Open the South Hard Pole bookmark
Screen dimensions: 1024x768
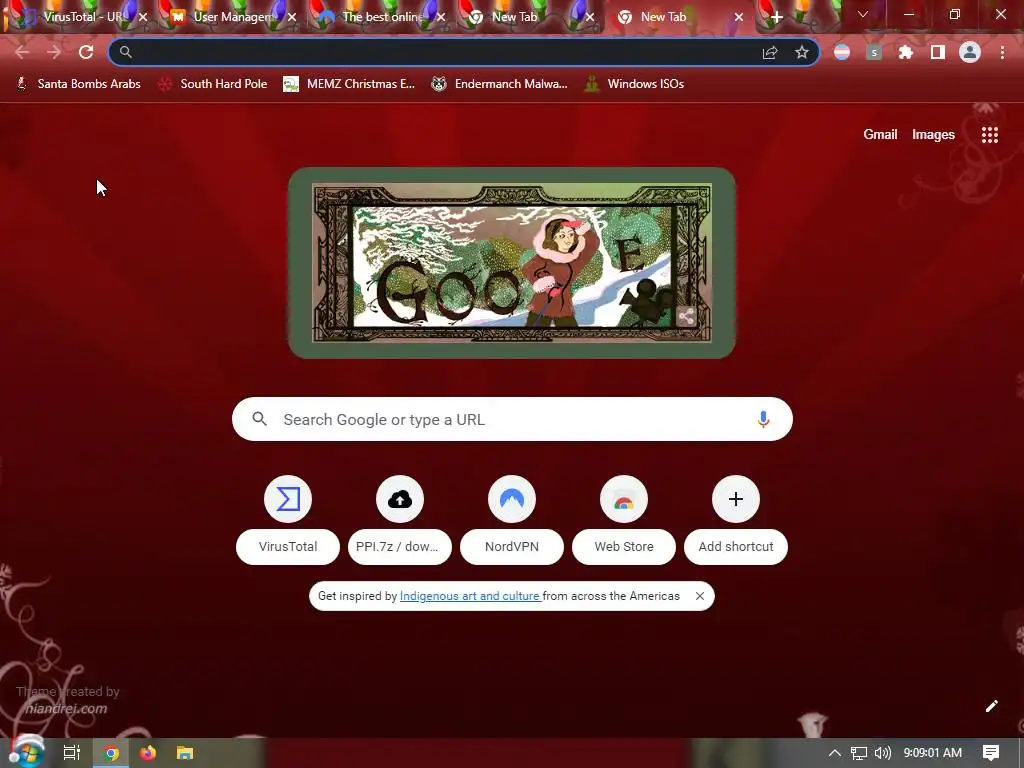coord(213,84)
